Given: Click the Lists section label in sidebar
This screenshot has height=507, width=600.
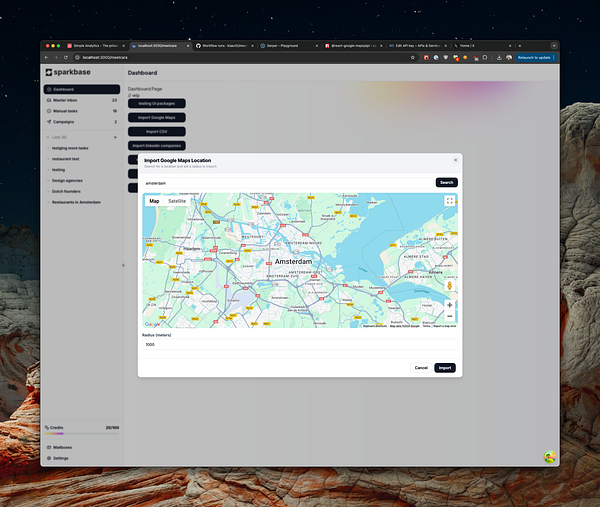Looking at the screenshot, I should click(x=59, y=137).
